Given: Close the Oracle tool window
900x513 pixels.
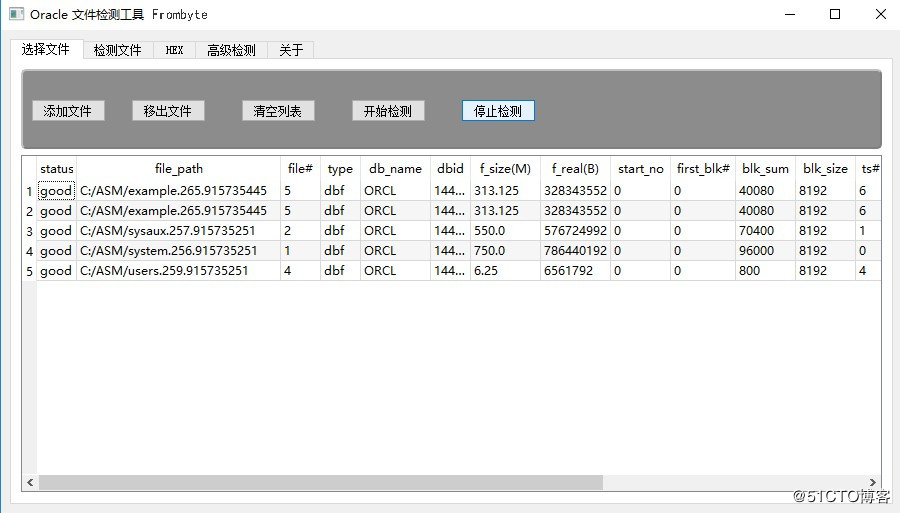Looking at the screenshot, I should [x=880, y=14].
